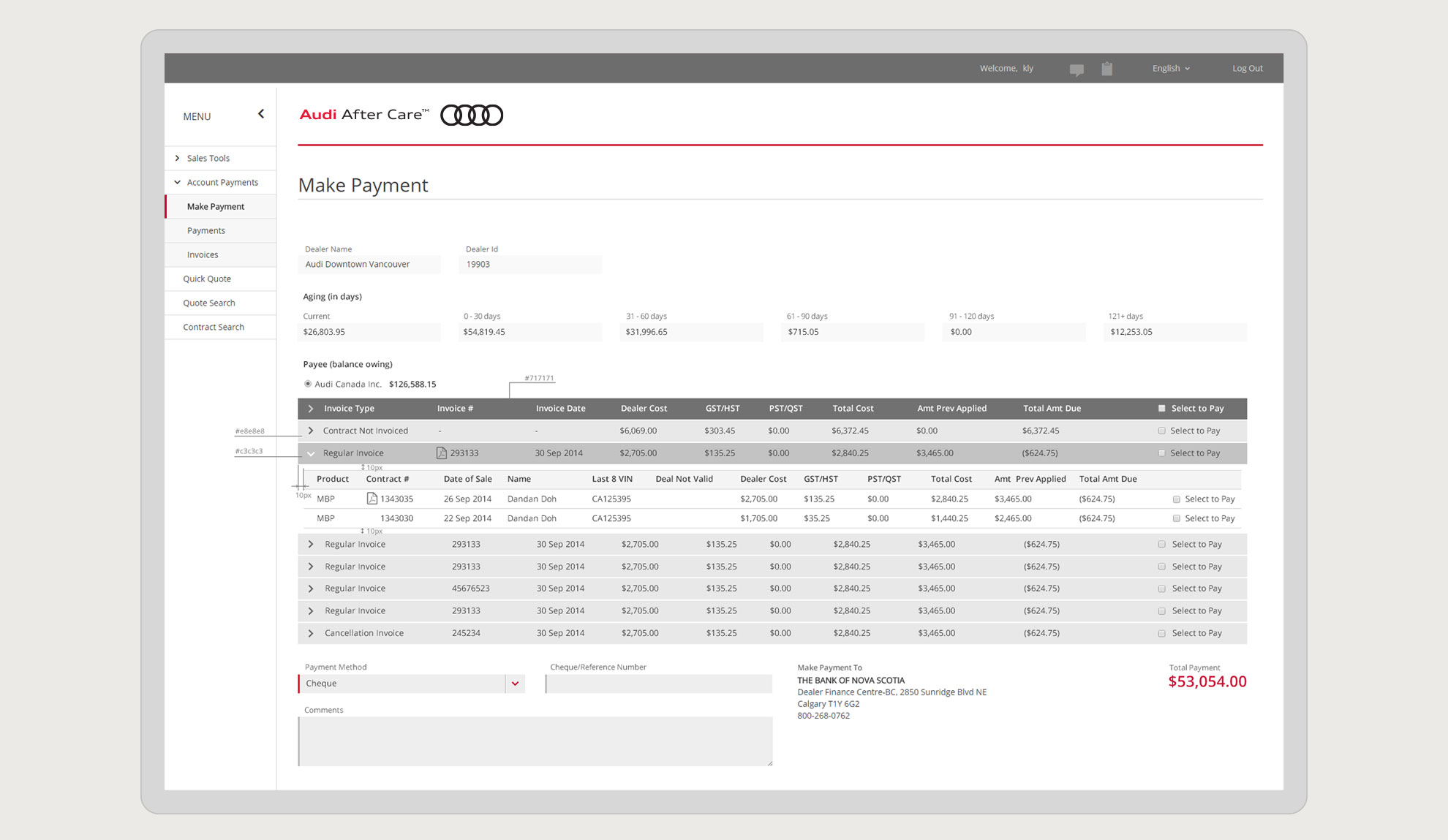Select the Audi Canada Inc. payee radio button
The image size is (1448, 840).
(x=308, y=384)
